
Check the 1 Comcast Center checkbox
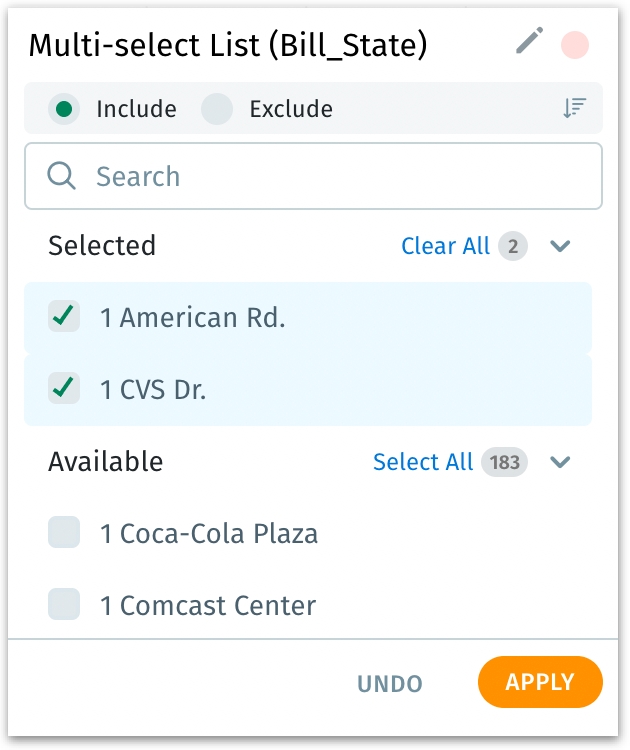coord(64,605)
